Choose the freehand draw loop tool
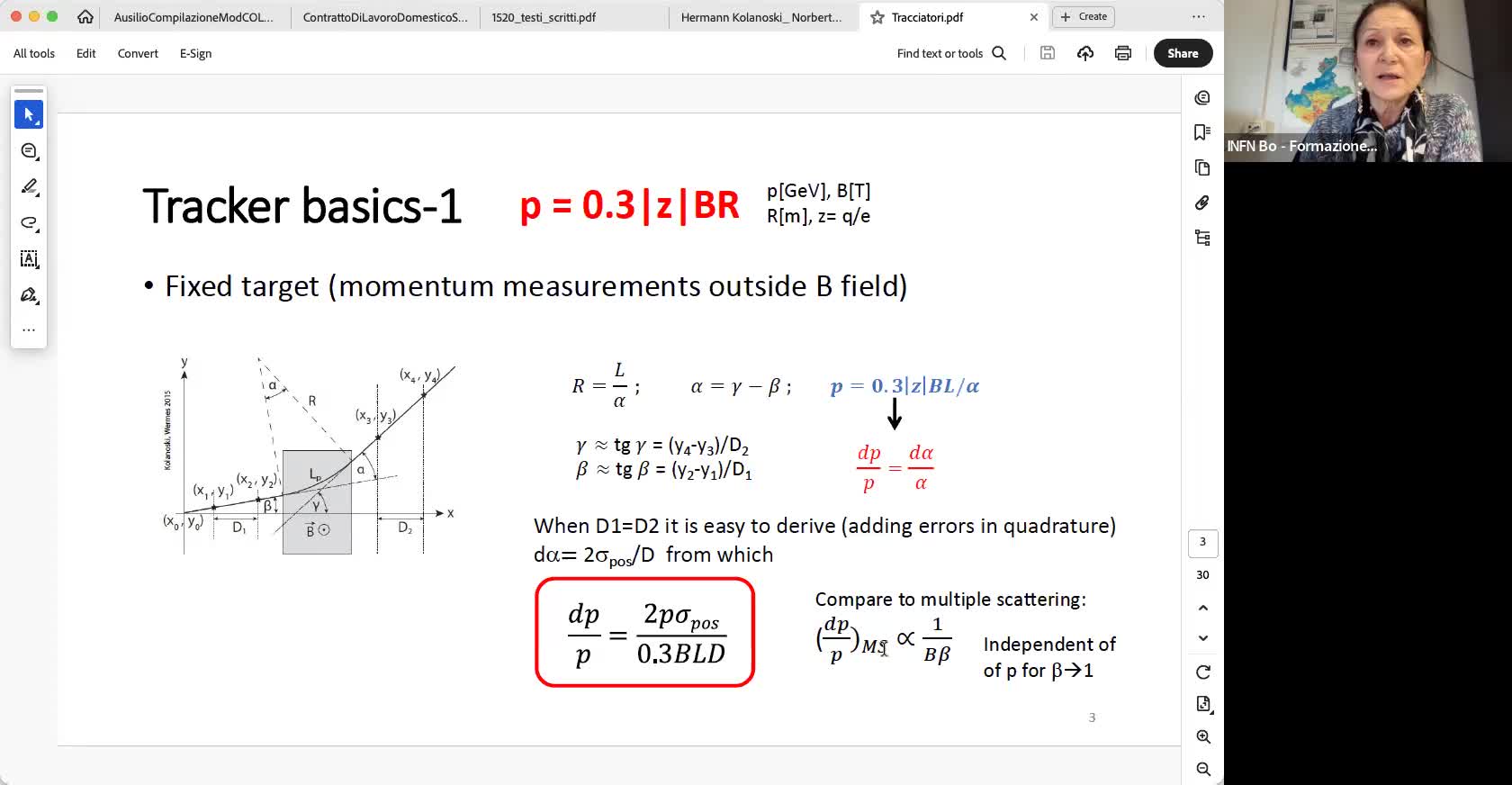Image resolution: width=1512 pixels, height=785 pixels. coord(29,223)
